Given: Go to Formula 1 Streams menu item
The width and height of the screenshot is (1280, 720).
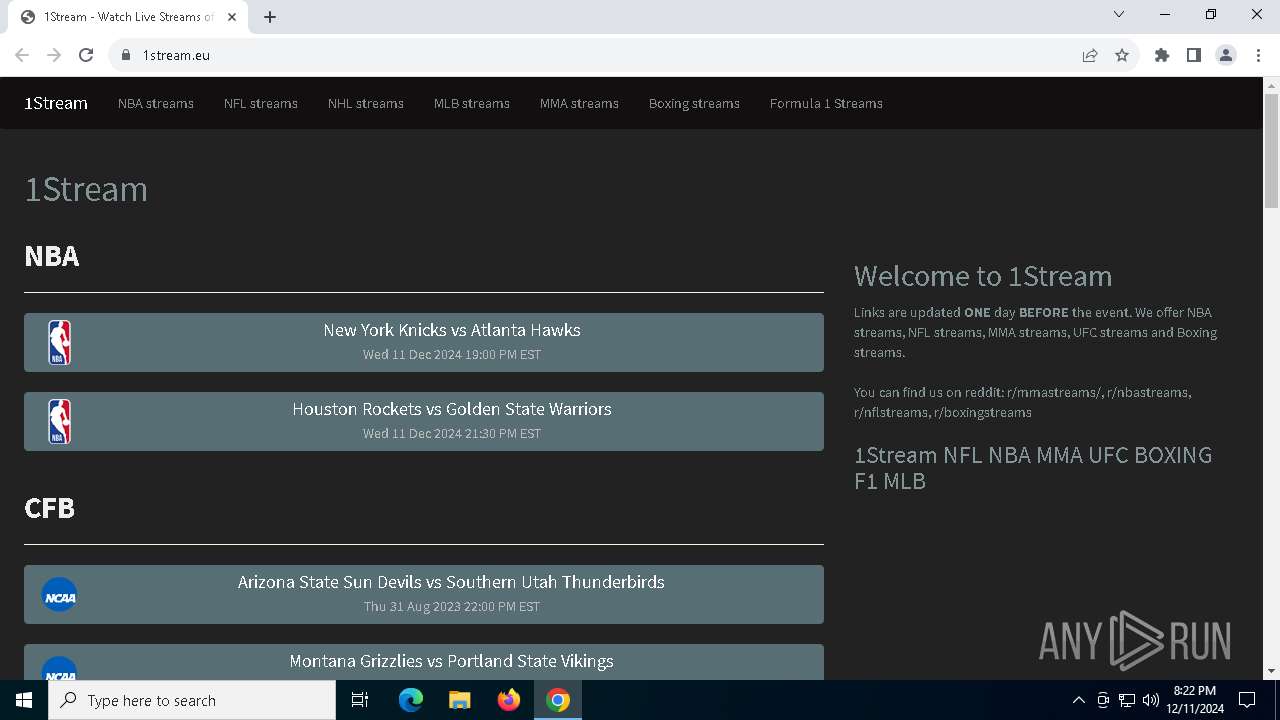Looking at the screenshot, I should pyautogui.click(x=826, y=103).
